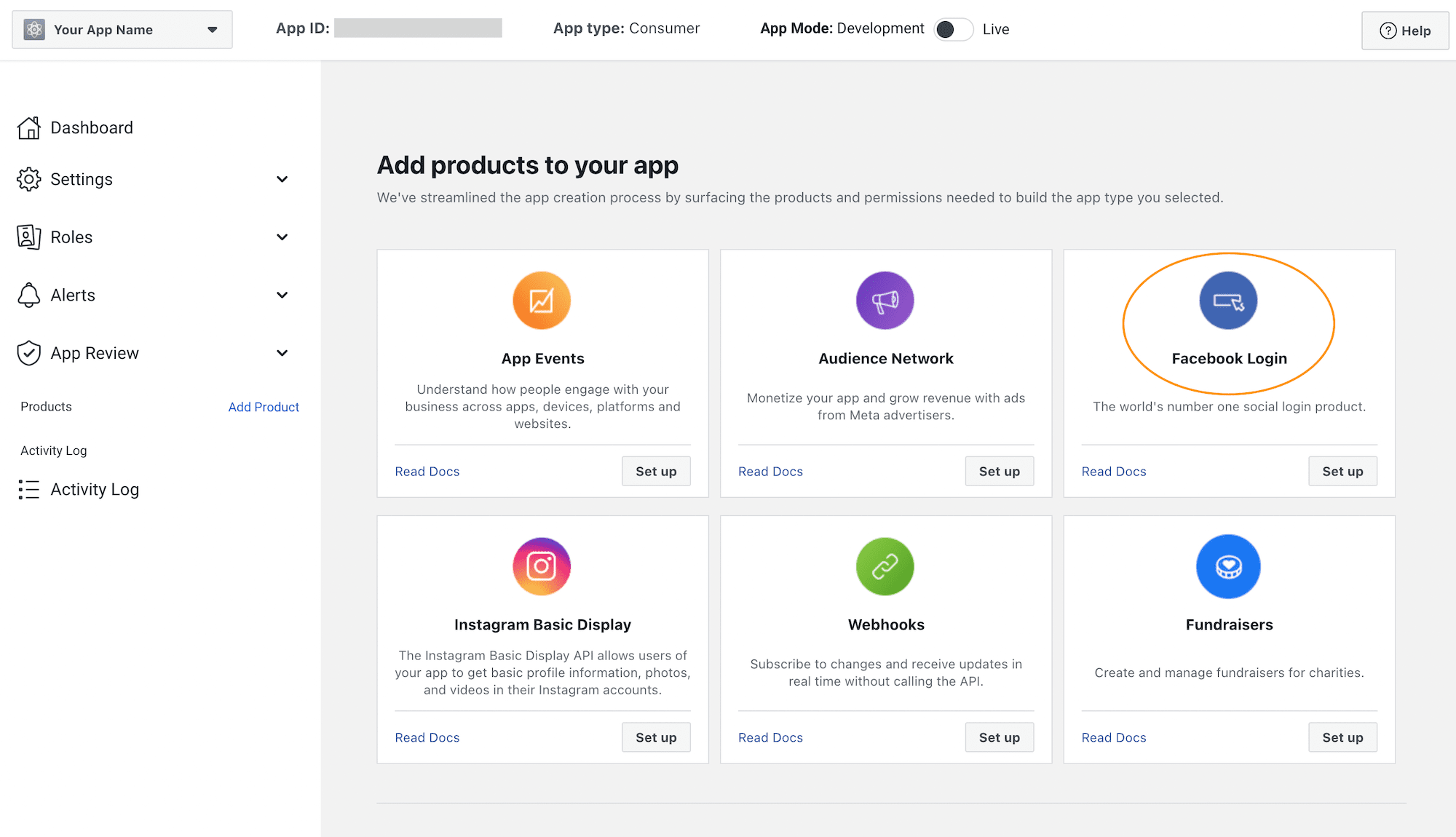The image size is (1456, 837).
Task: Click the App Events orange chart icon
Action: pyautogui.click(x=542, y=301)
